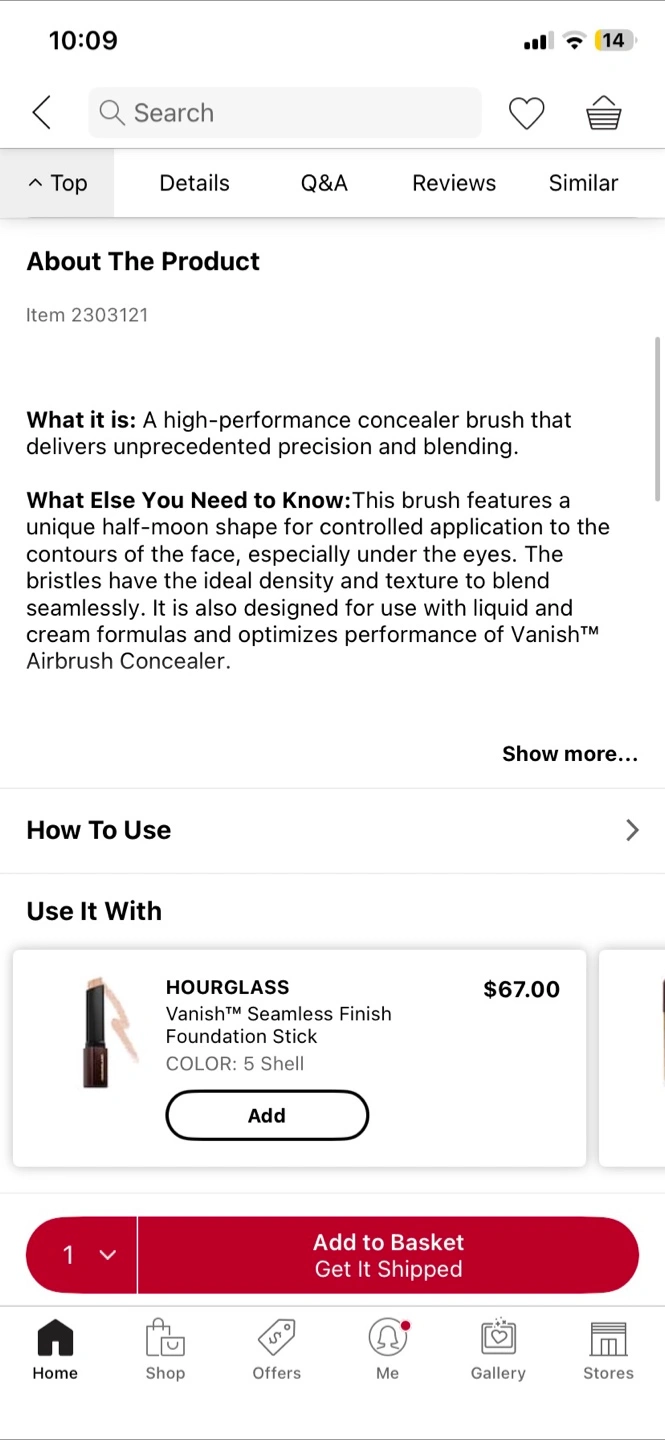Screen dimensions: 665x1440
Task: Expand description with Show more
Action: click(569, 754)
